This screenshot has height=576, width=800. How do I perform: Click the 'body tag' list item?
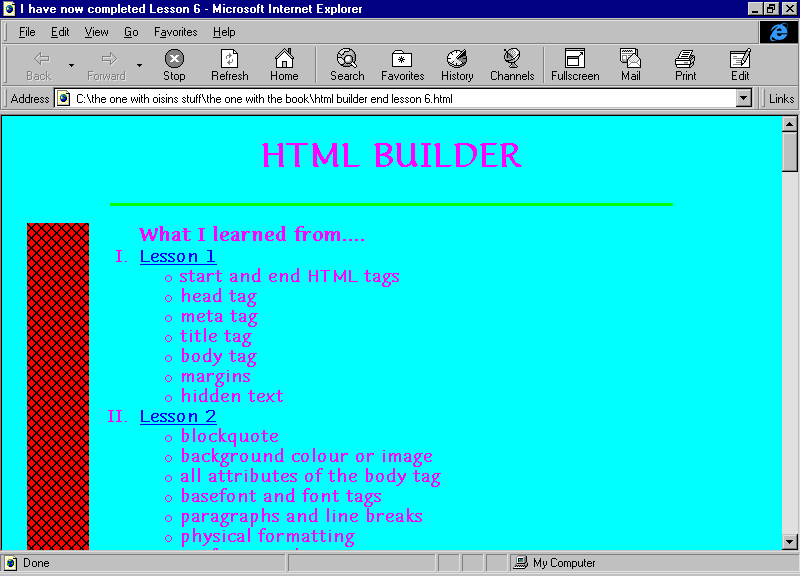[x=218, y=356]
